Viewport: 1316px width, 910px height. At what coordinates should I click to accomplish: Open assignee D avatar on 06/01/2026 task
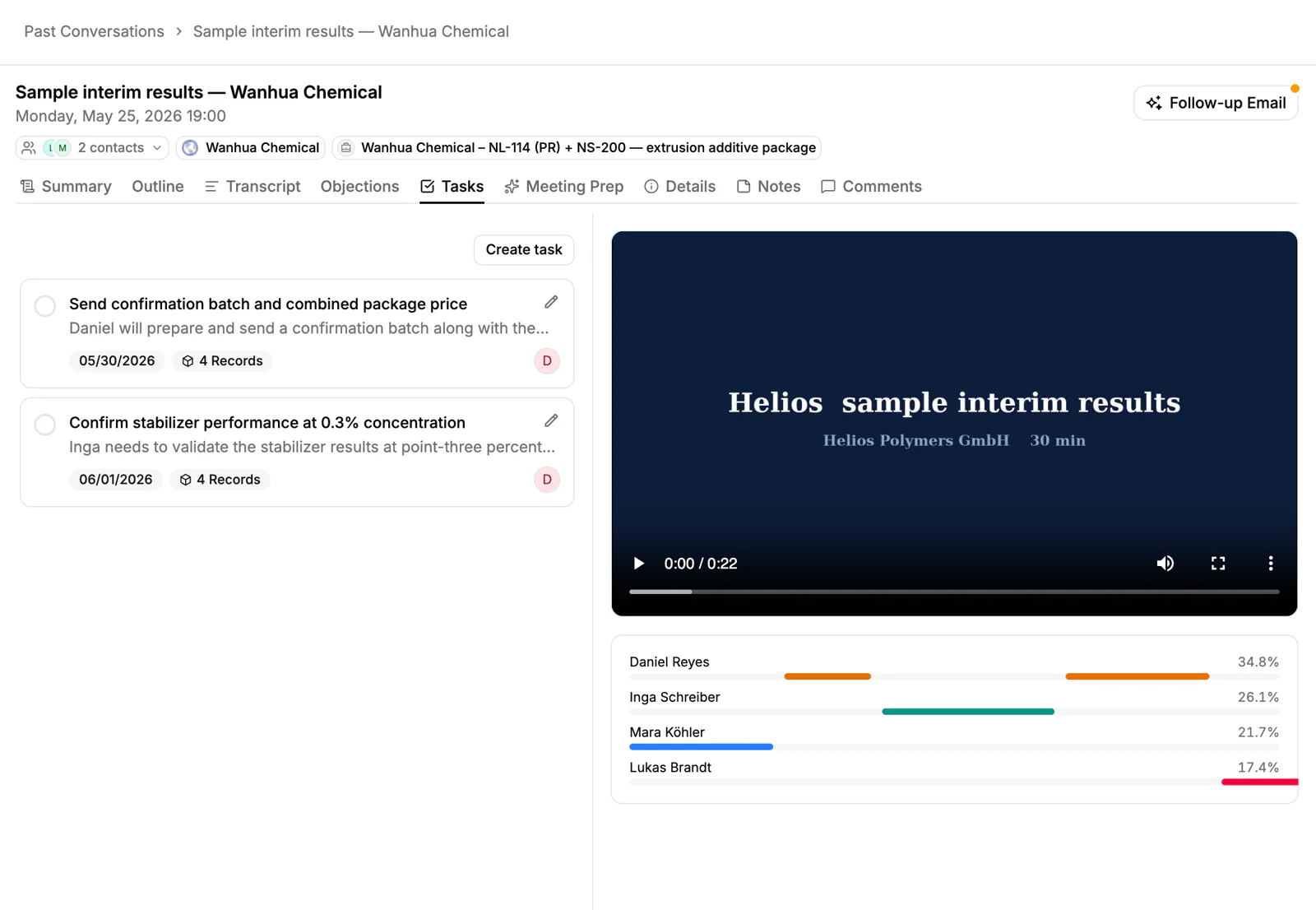(547, 480)
